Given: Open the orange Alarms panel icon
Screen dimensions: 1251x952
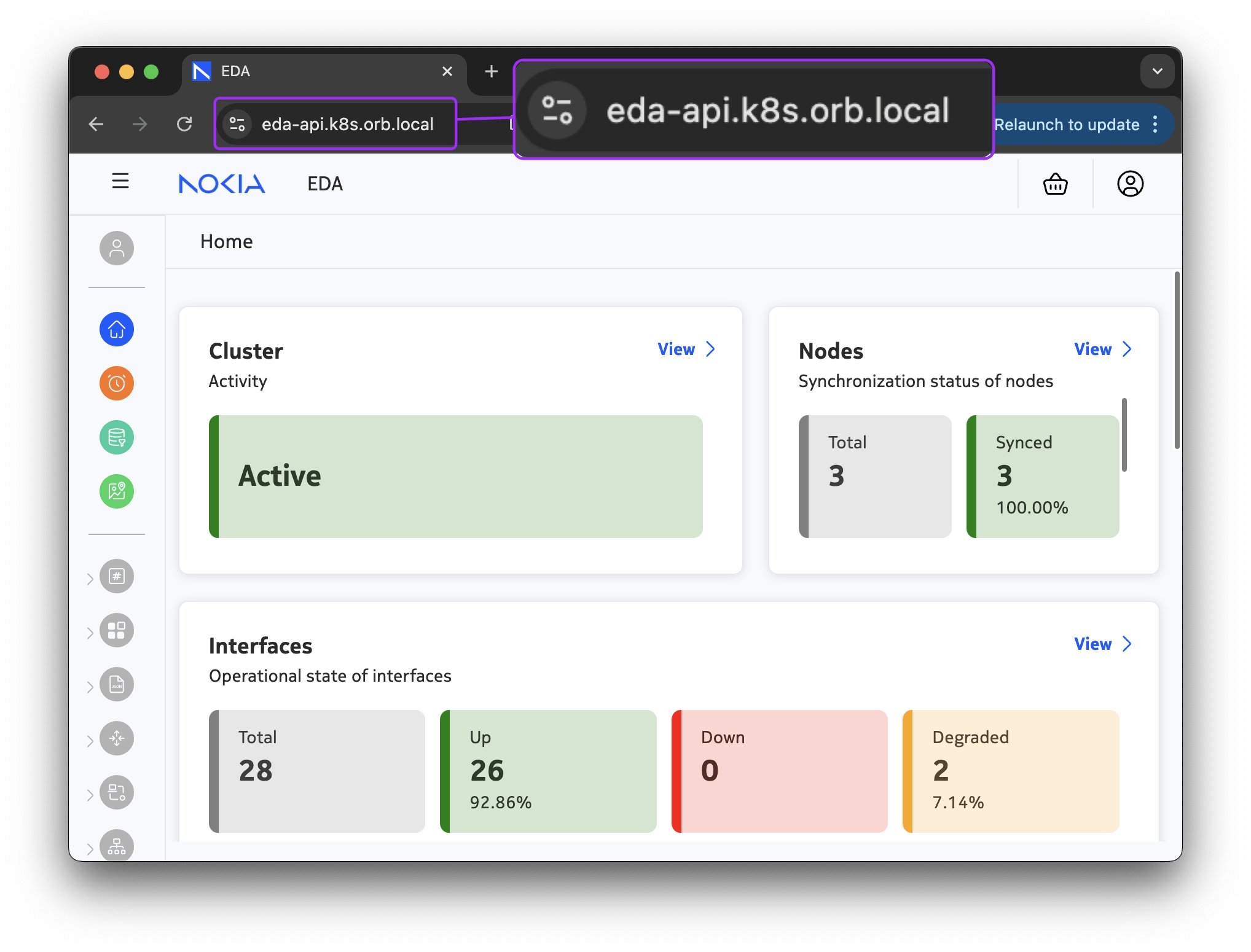Looking at the screenshot, I should pyautogui.click(x=116, y=383).
